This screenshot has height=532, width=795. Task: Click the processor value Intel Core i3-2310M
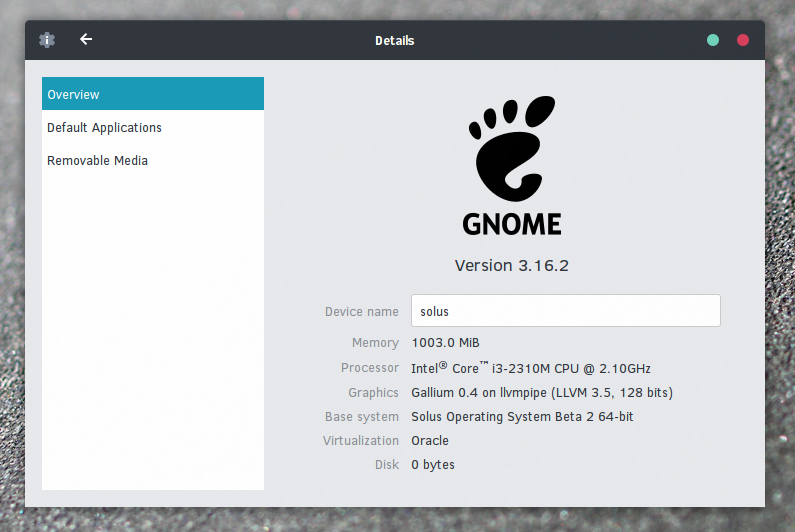coord(531,368)
